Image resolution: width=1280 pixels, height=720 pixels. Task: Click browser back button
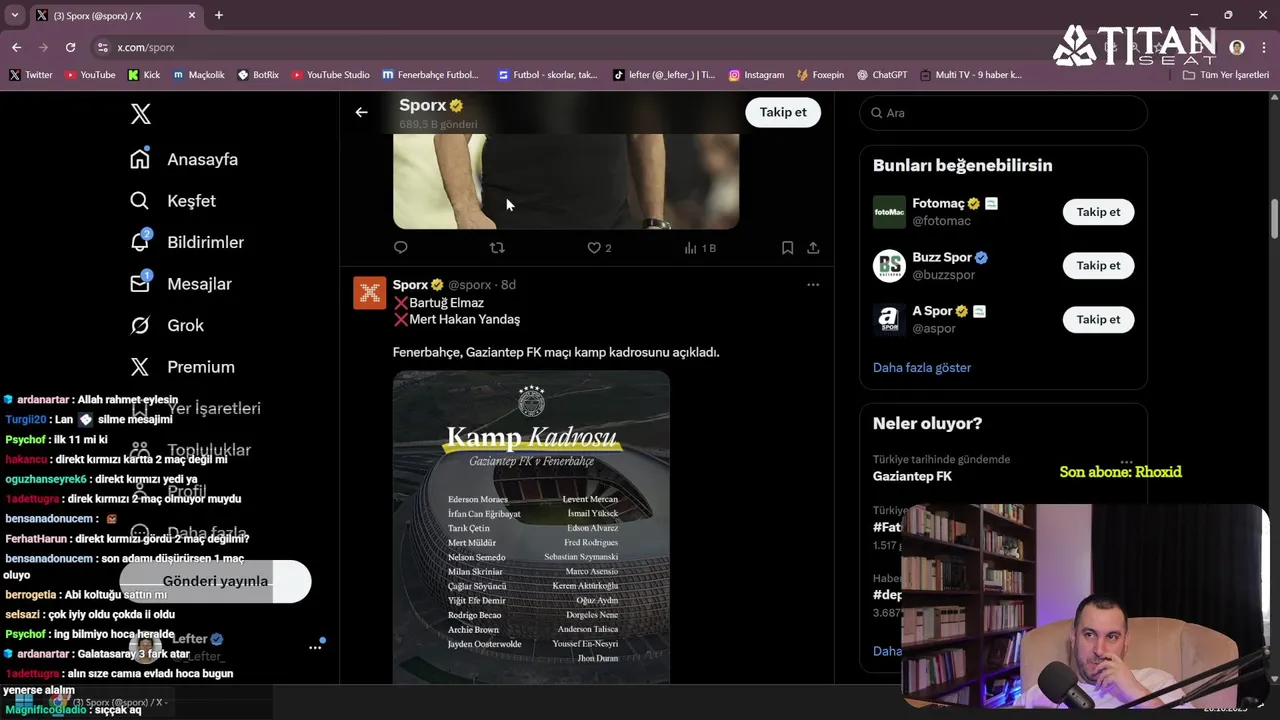pyautogui.click(x=17, y=47)
